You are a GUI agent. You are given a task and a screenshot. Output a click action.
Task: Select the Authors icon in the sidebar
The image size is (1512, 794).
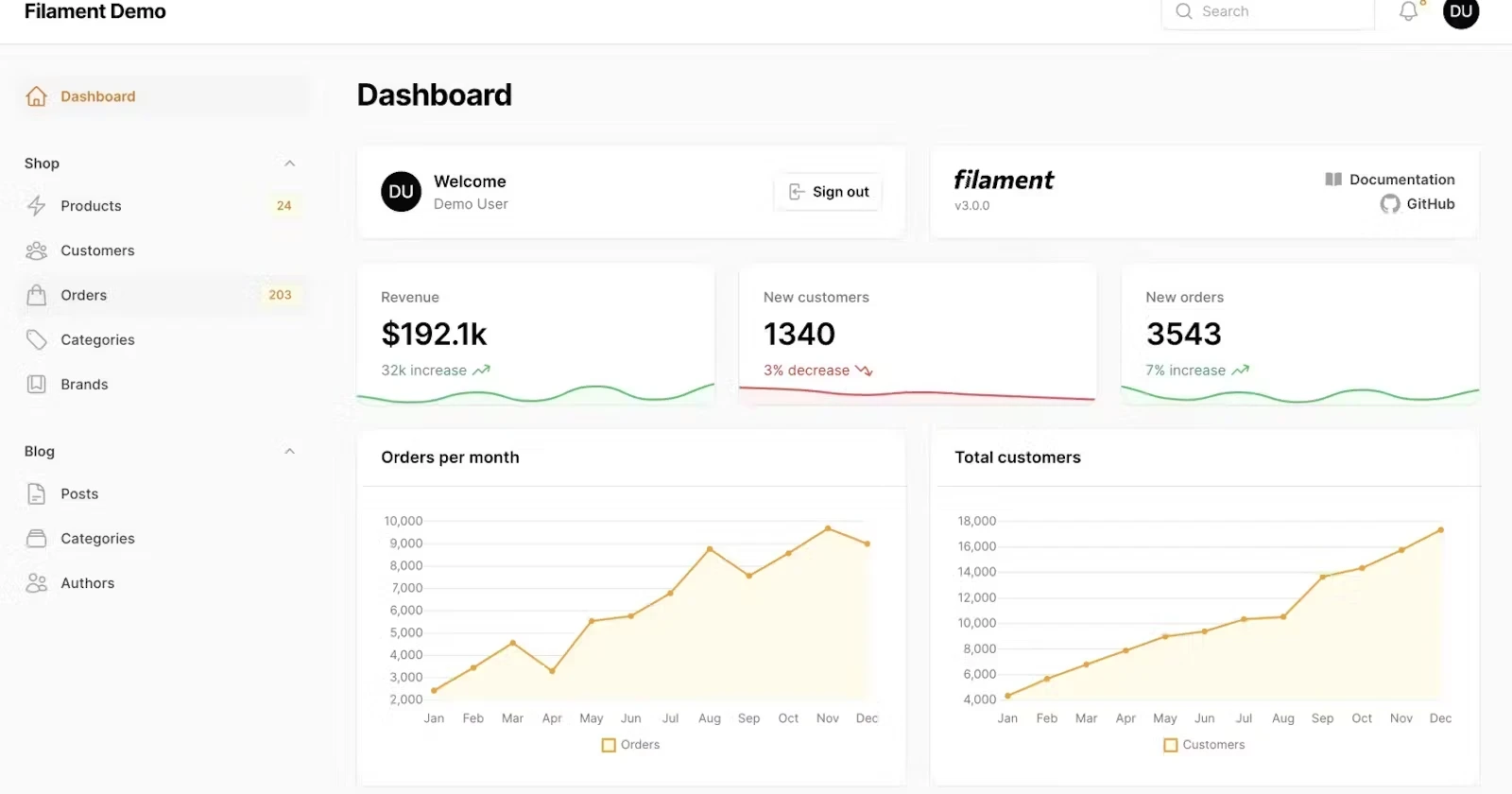point(36,582)
